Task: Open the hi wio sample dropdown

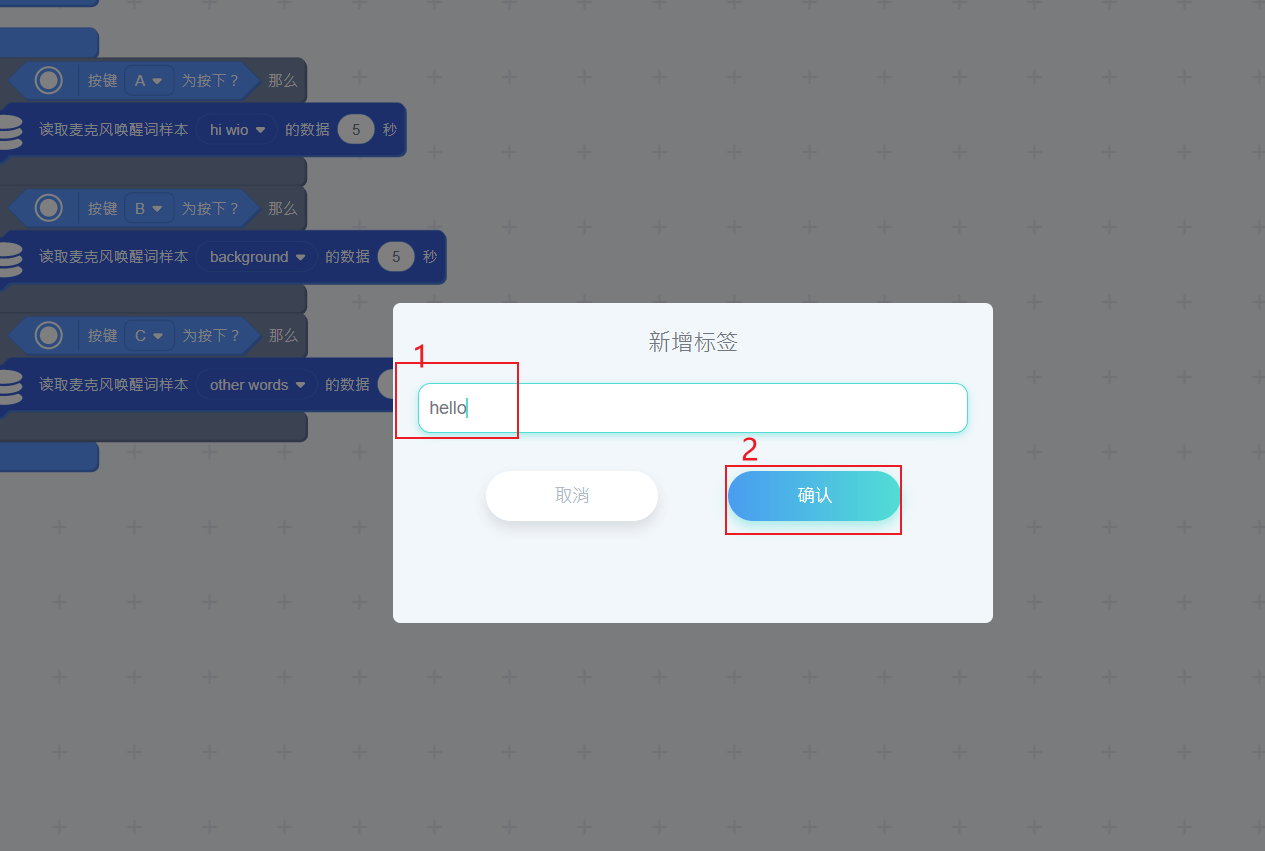Action: coord(236,129)
